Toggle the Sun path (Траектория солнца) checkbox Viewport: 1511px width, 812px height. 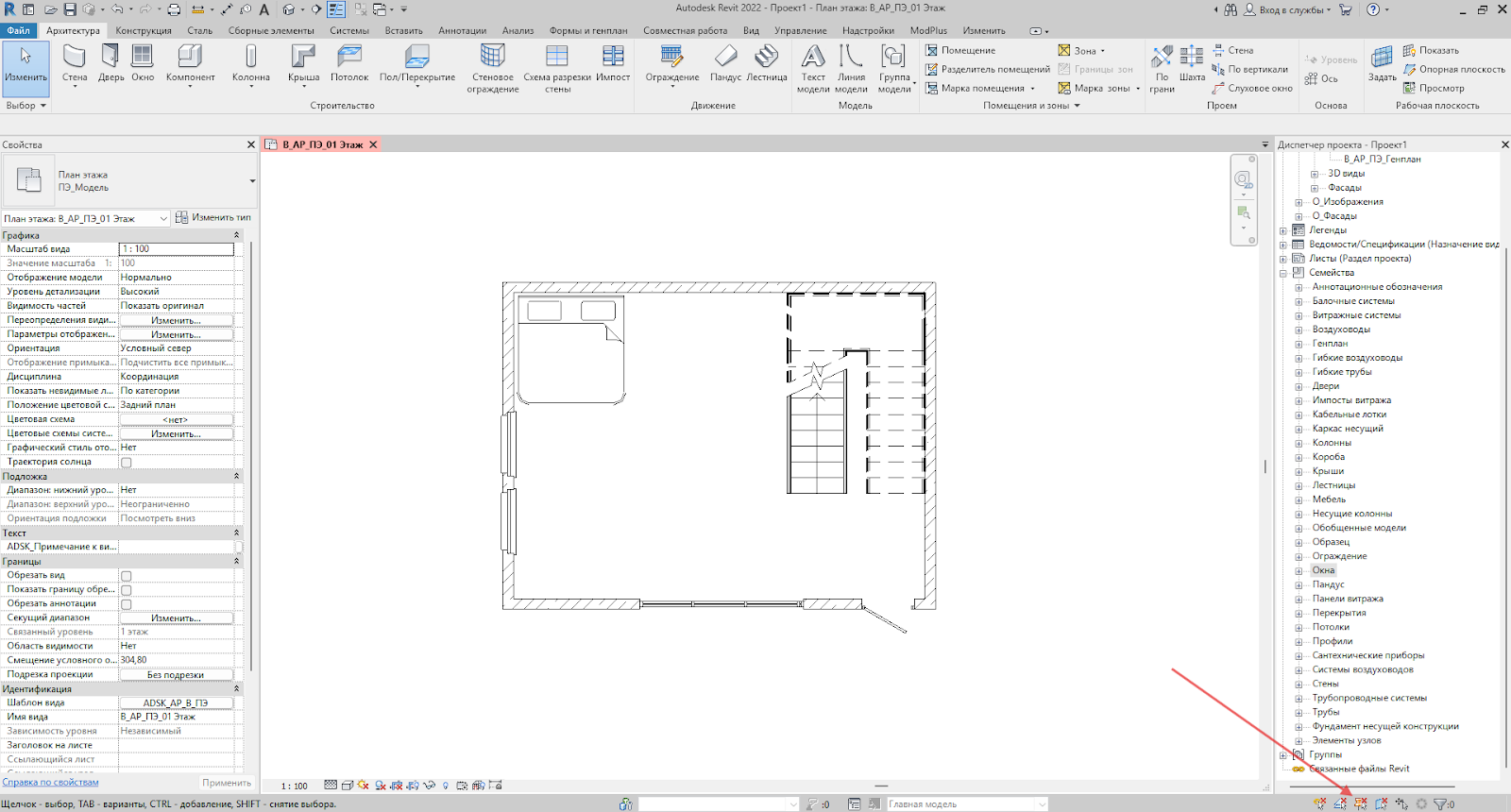127,463
